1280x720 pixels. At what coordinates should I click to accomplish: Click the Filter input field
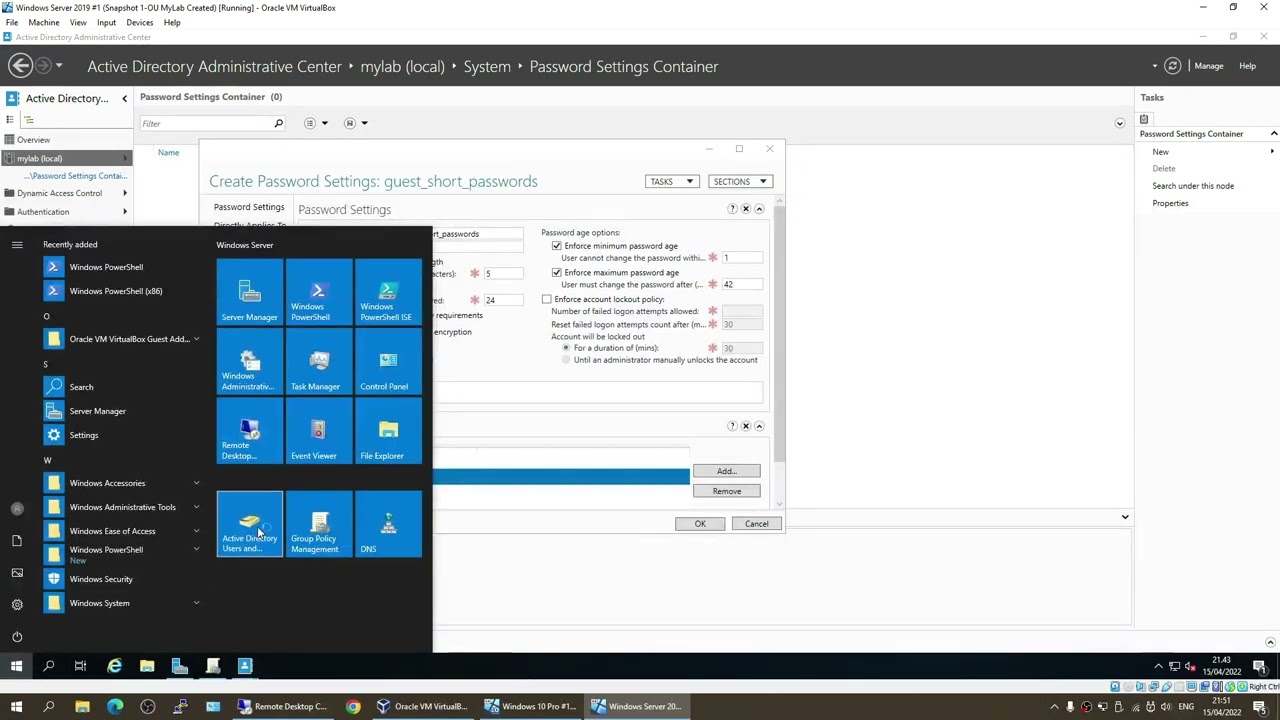point(205,123)
